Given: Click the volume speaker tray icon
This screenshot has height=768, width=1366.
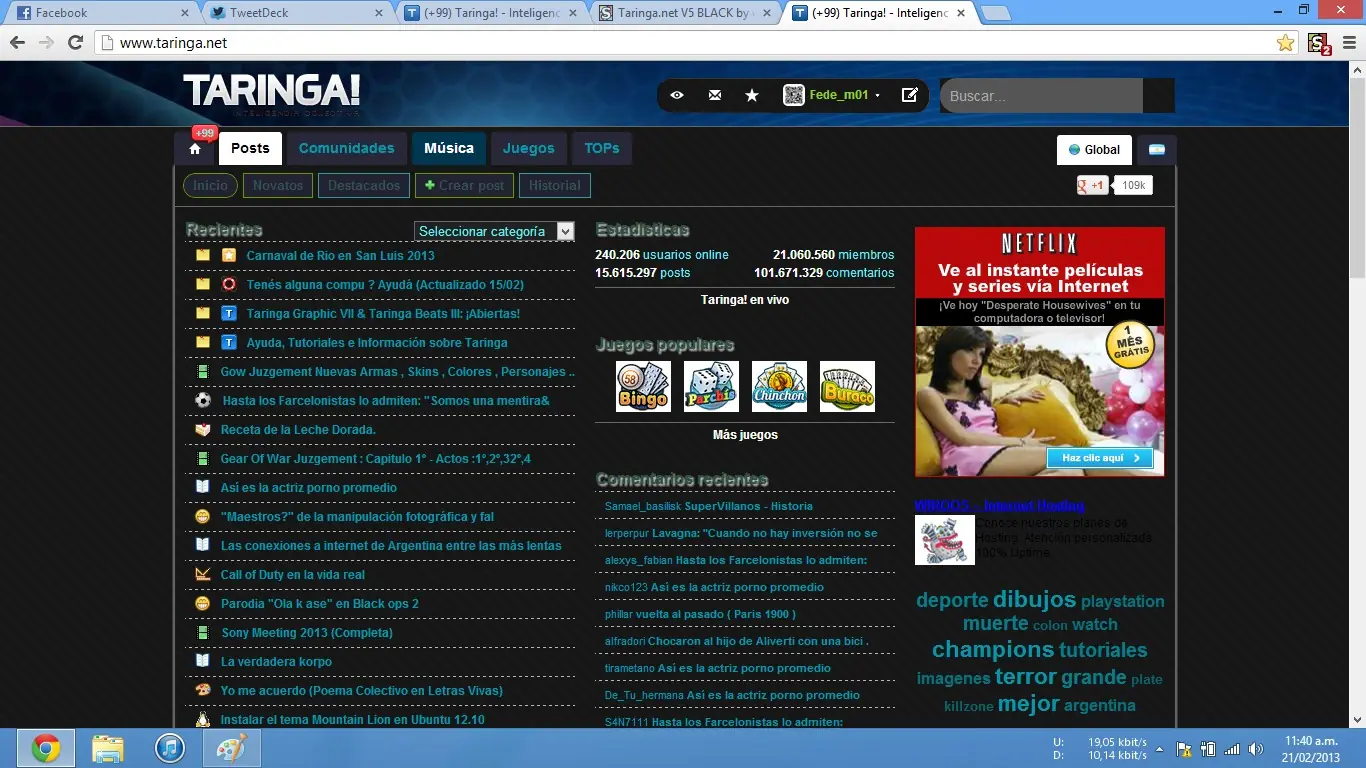Looking at the screenshot, I should click(x=1256, y=749).
